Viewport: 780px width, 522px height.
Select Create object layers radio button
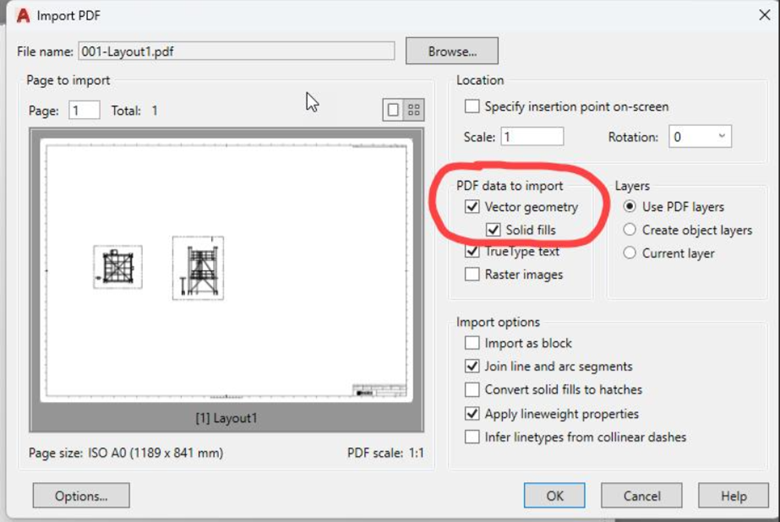point(630,229)
